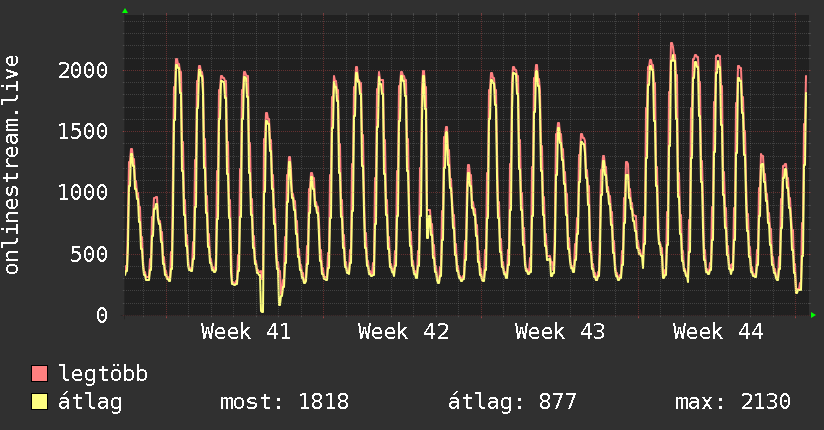The image size is (824, 430).
Task: Click the green arrow at x-axis end
Action: tap(813, 315)
